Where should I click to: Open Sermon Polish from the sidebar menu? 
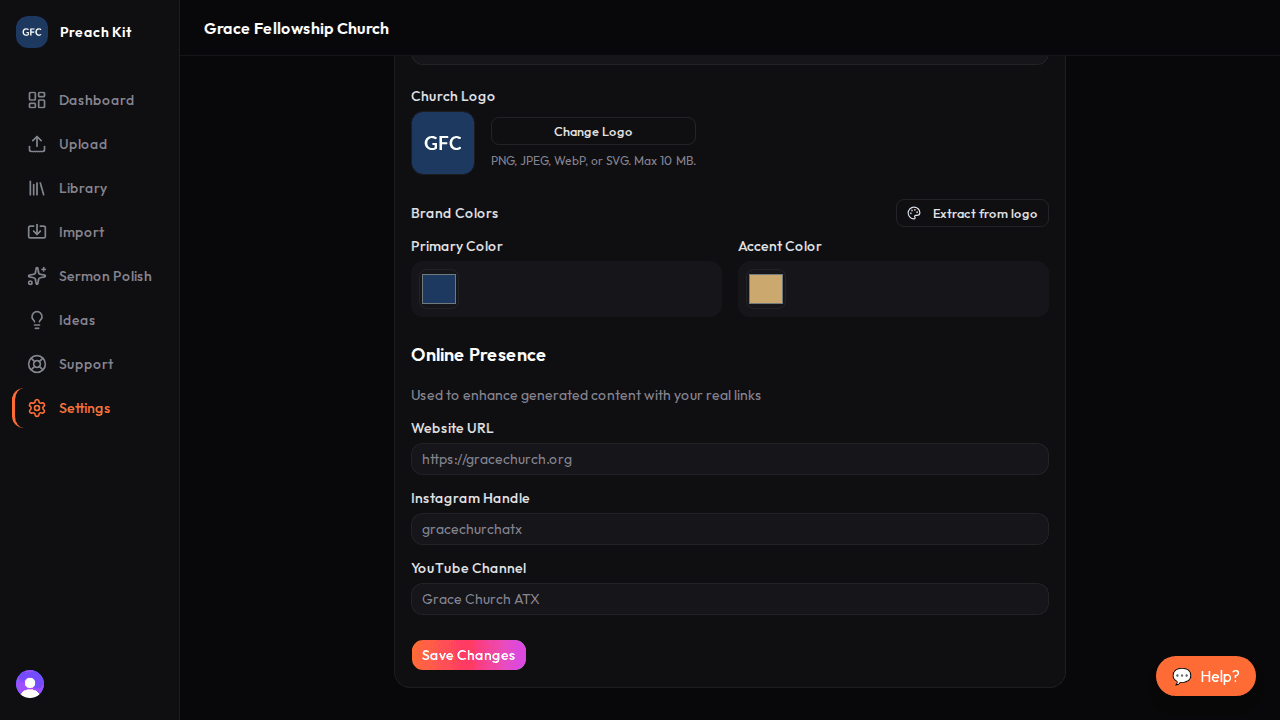pyautogui.click(x=105, y=276)
